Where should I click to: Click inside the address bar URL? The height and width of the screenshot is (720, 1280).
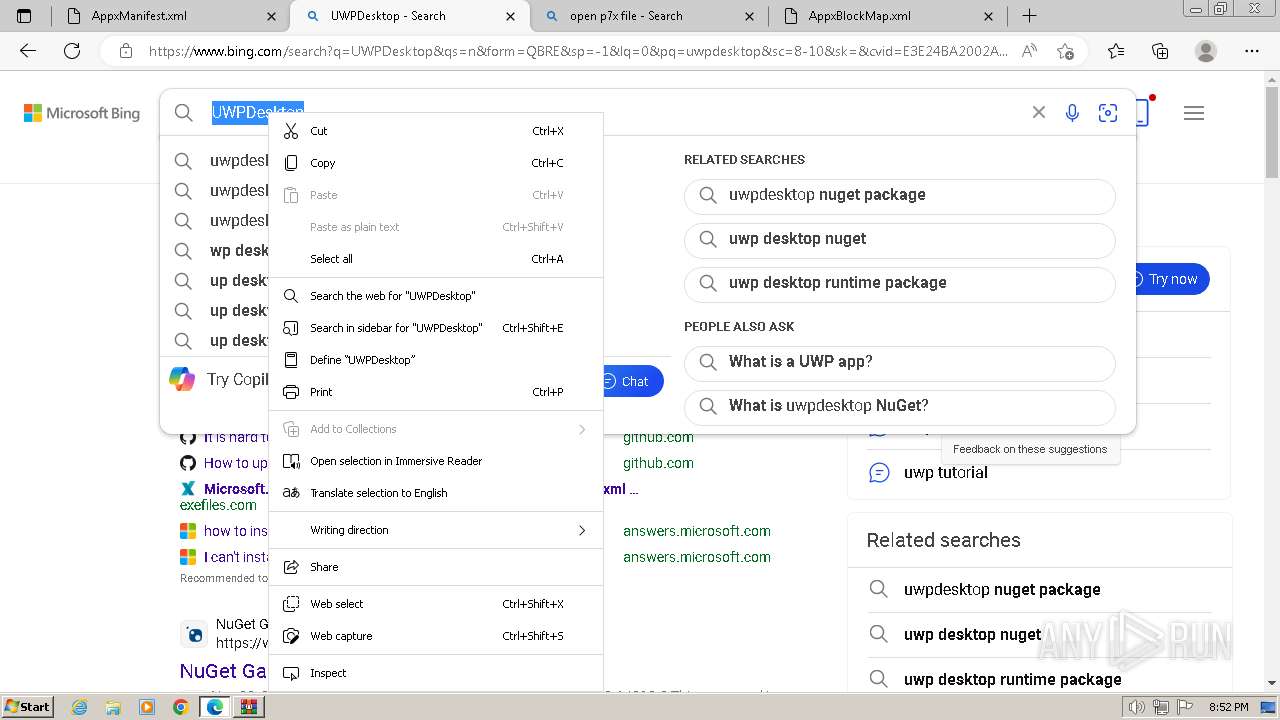click(578, 51)
